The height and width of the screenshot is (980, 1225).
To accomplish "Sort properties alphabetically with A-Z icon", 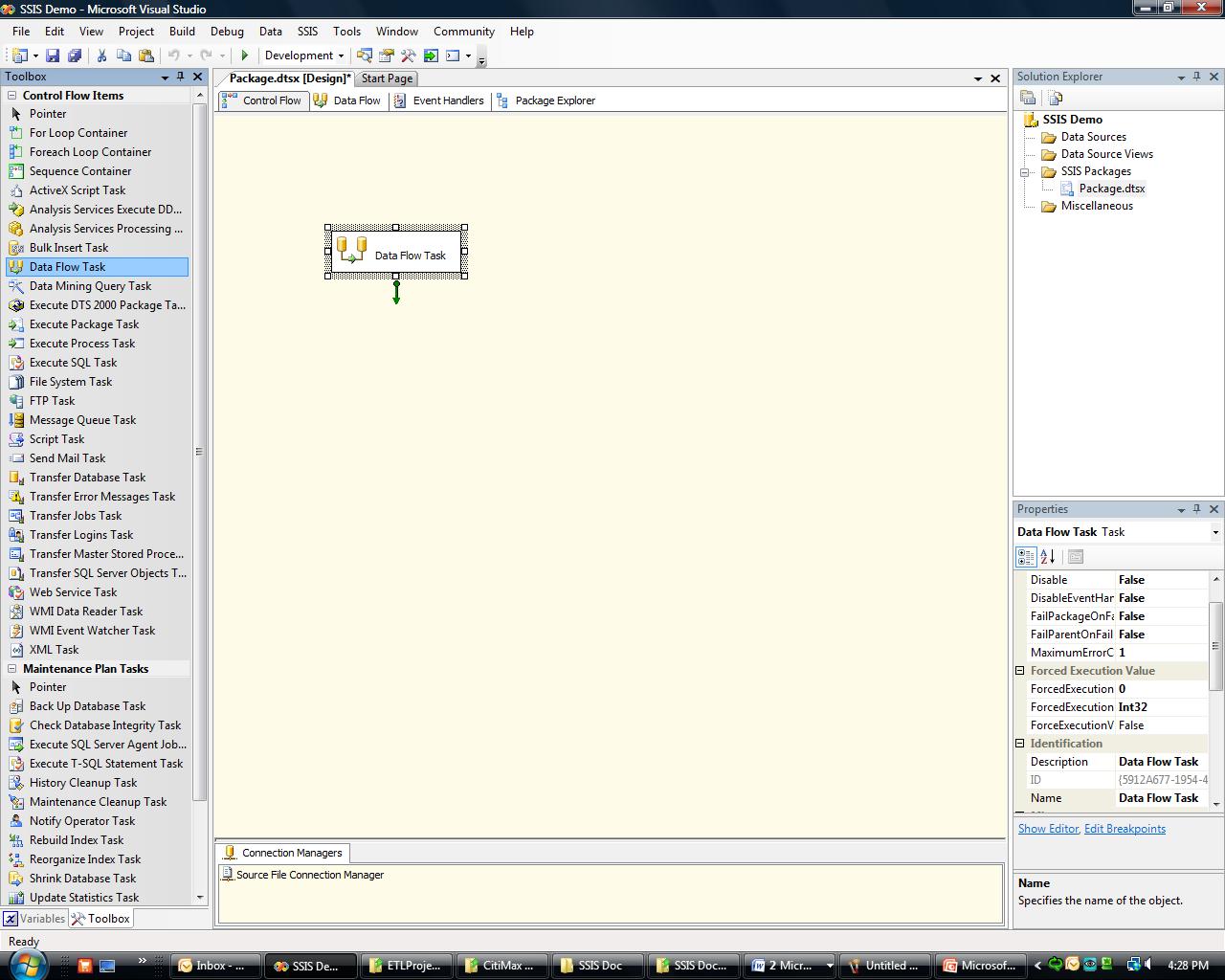I will (x=1048, y=556).
